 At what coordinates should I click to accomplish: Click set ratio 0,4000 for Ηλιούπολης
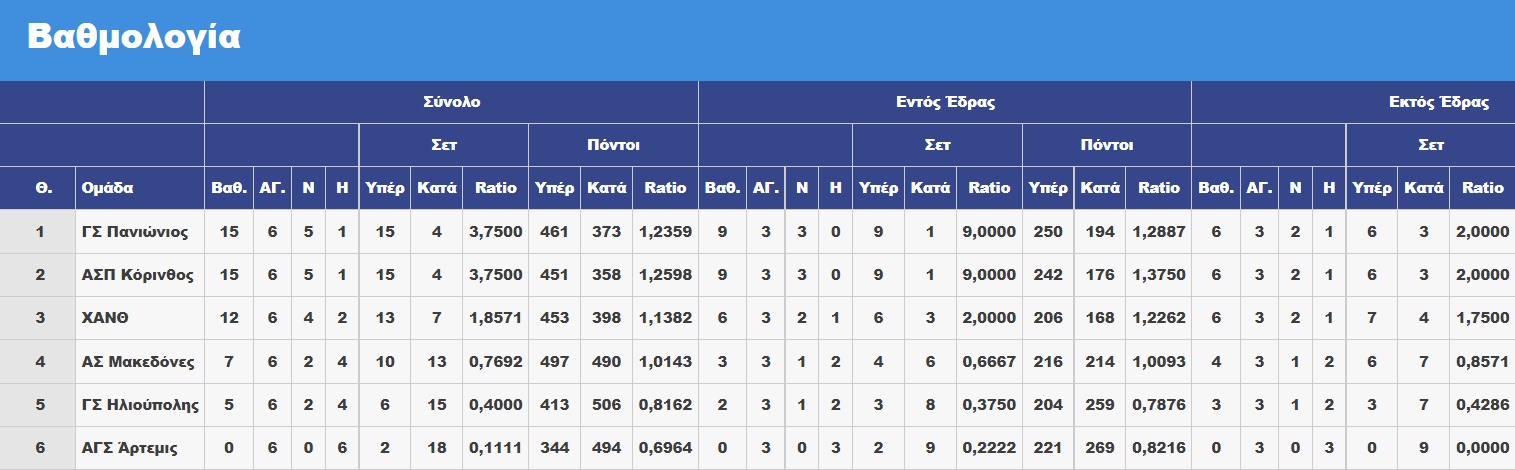click(x=496, y=405)
